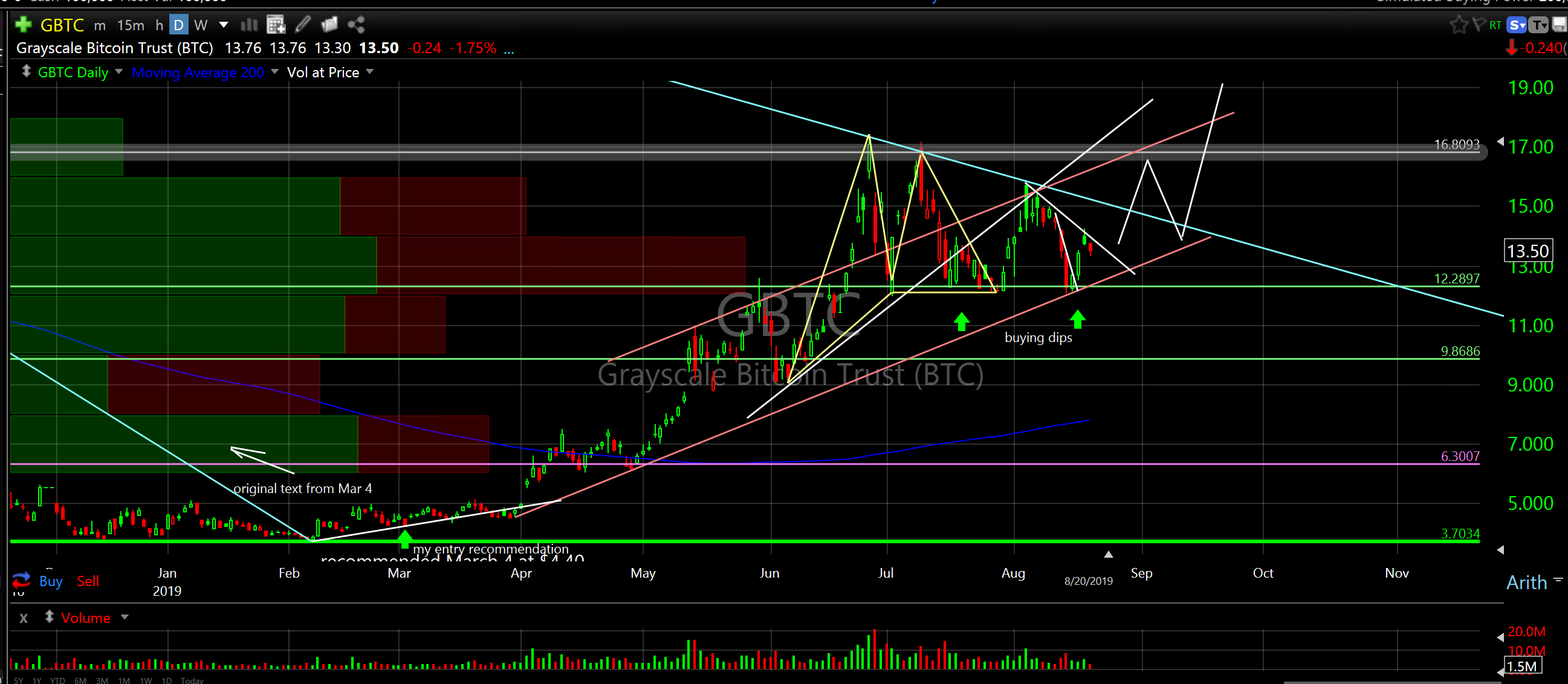Expand the Moving Average 200 dropdown arrow
The height and width of the screenshot is (684, 1568).
pyautogui.click(x=274, y=72)
